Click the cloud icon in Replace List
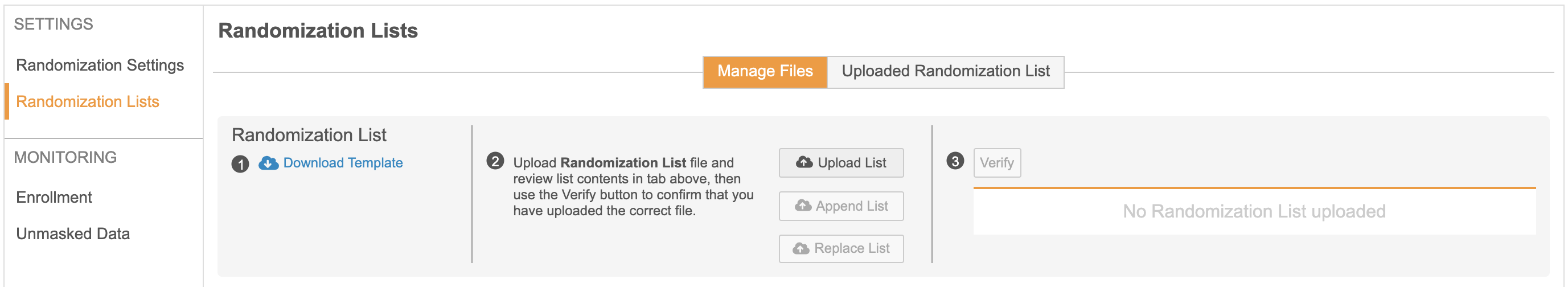This screenshot has height=287, width=1568. [801, 249]
